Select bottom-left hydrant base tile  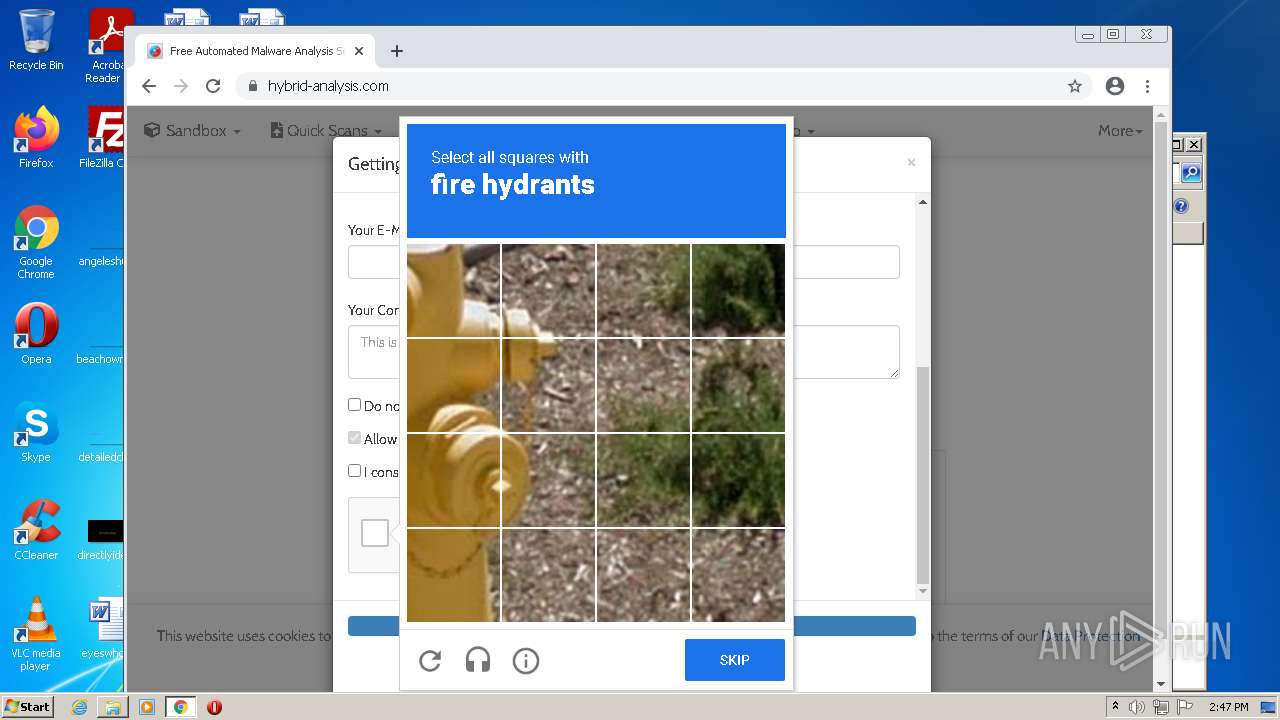[x=453, y=575]
